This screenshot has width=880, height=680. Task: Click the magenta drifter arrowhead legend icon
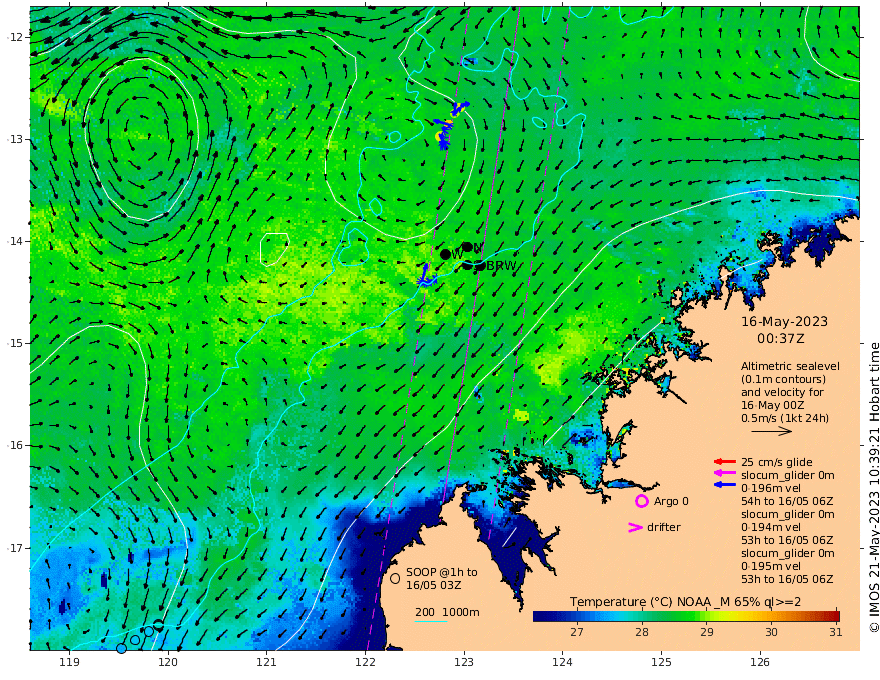(x=635, y=527)
